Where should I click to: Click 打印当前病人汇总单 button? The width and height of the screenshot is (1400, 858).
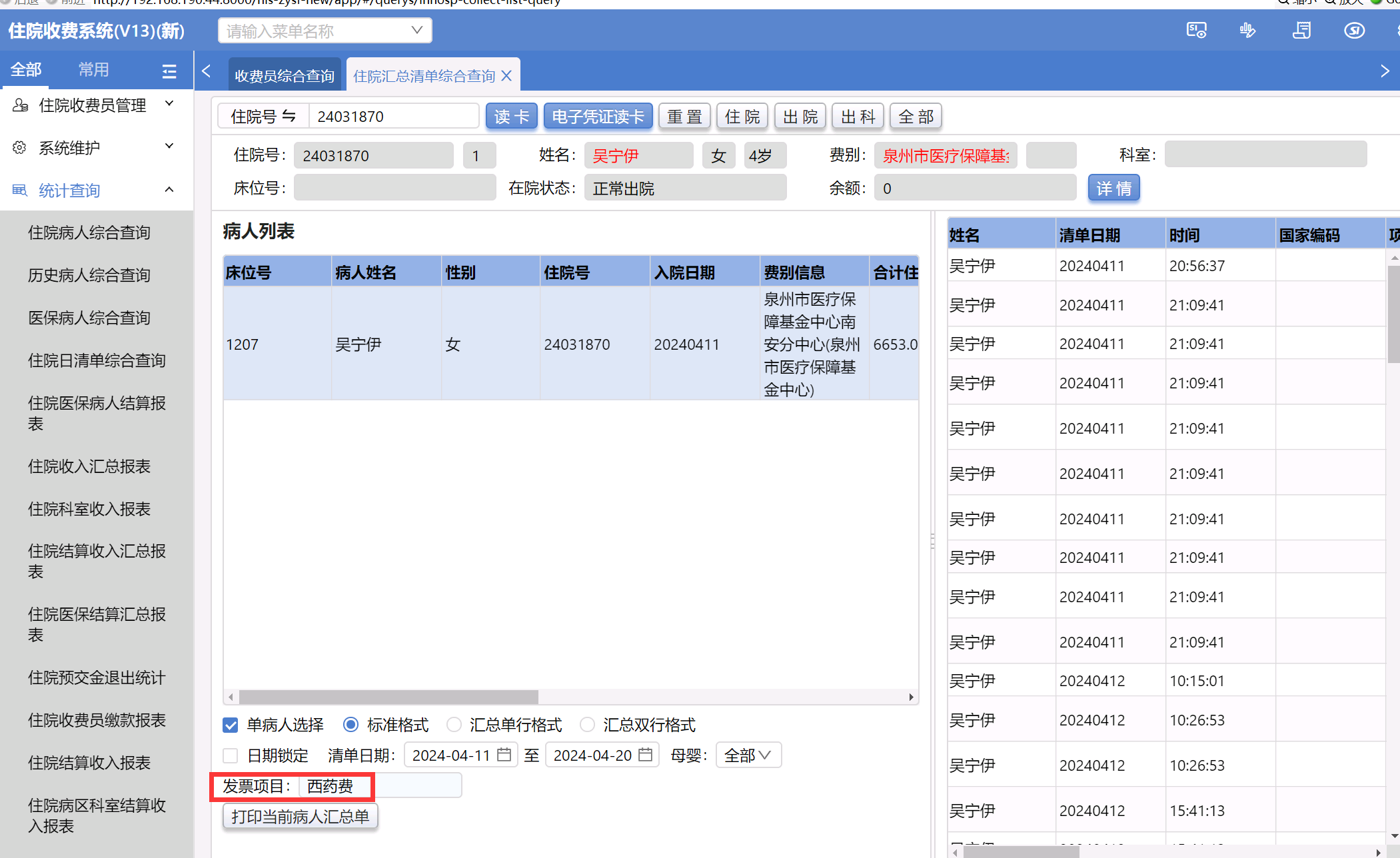click(300, 817)
